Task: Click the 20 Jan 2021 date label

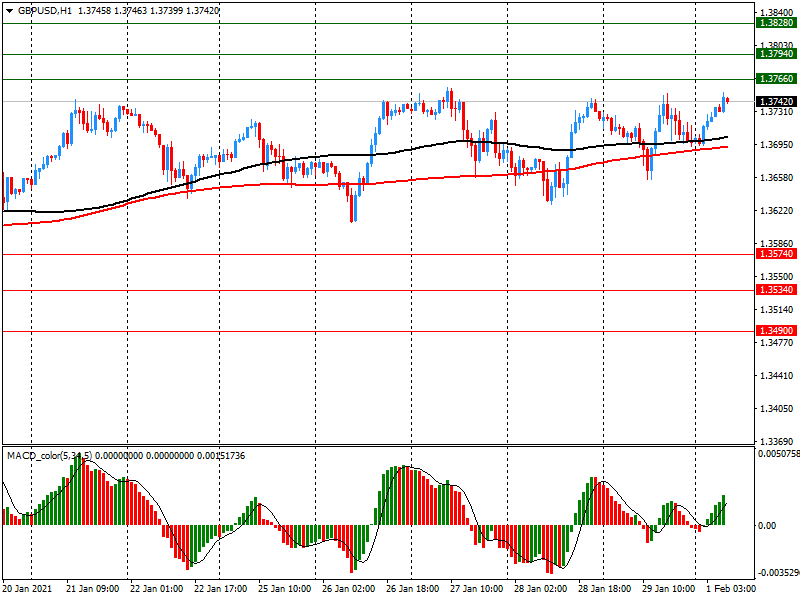Action: click(x=28, y=589)
